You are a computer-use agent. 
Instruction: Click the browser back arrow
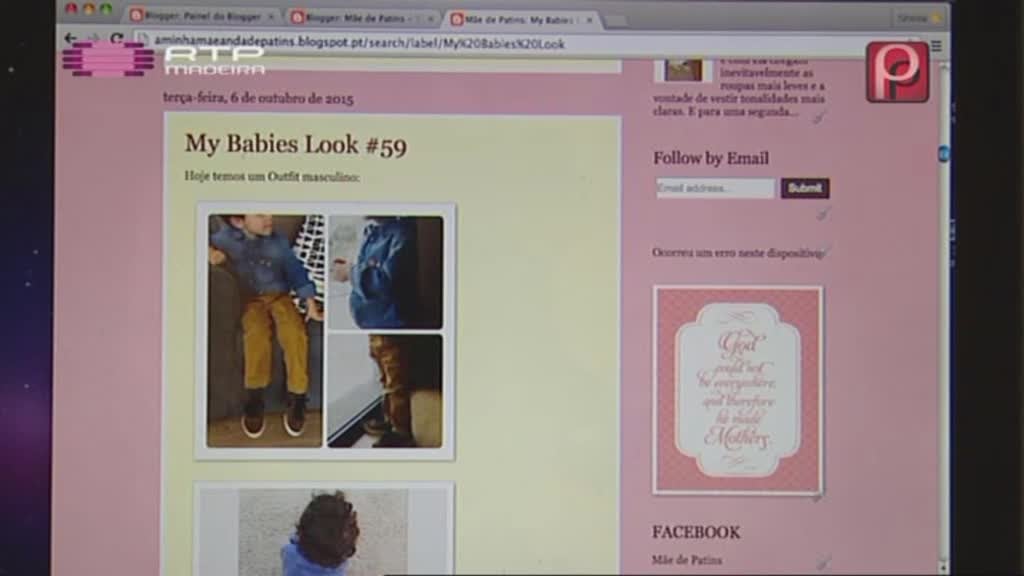pyautogui.click(x=70, y=38)
